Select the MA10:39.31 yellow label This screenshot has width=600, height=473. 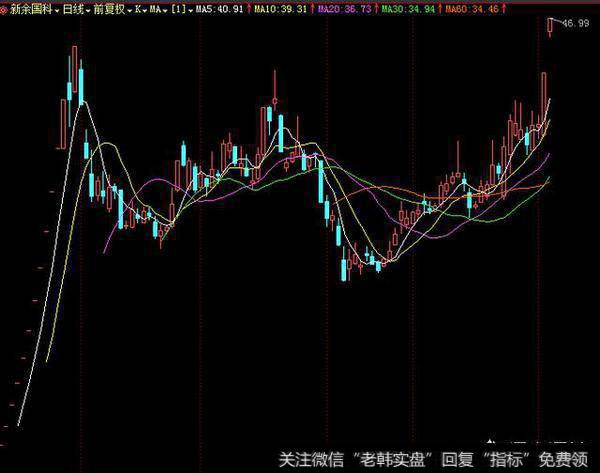283,8
